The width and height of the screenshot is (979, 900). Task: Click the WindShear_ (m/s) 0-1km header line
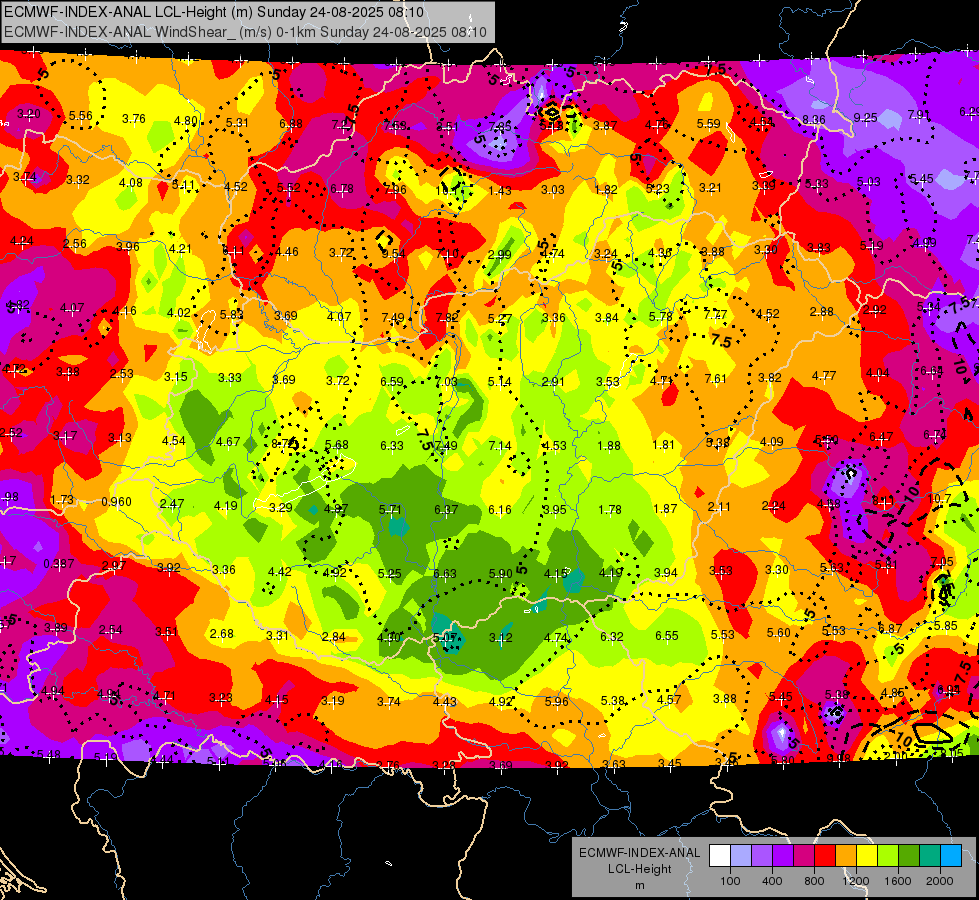(245, 32)
